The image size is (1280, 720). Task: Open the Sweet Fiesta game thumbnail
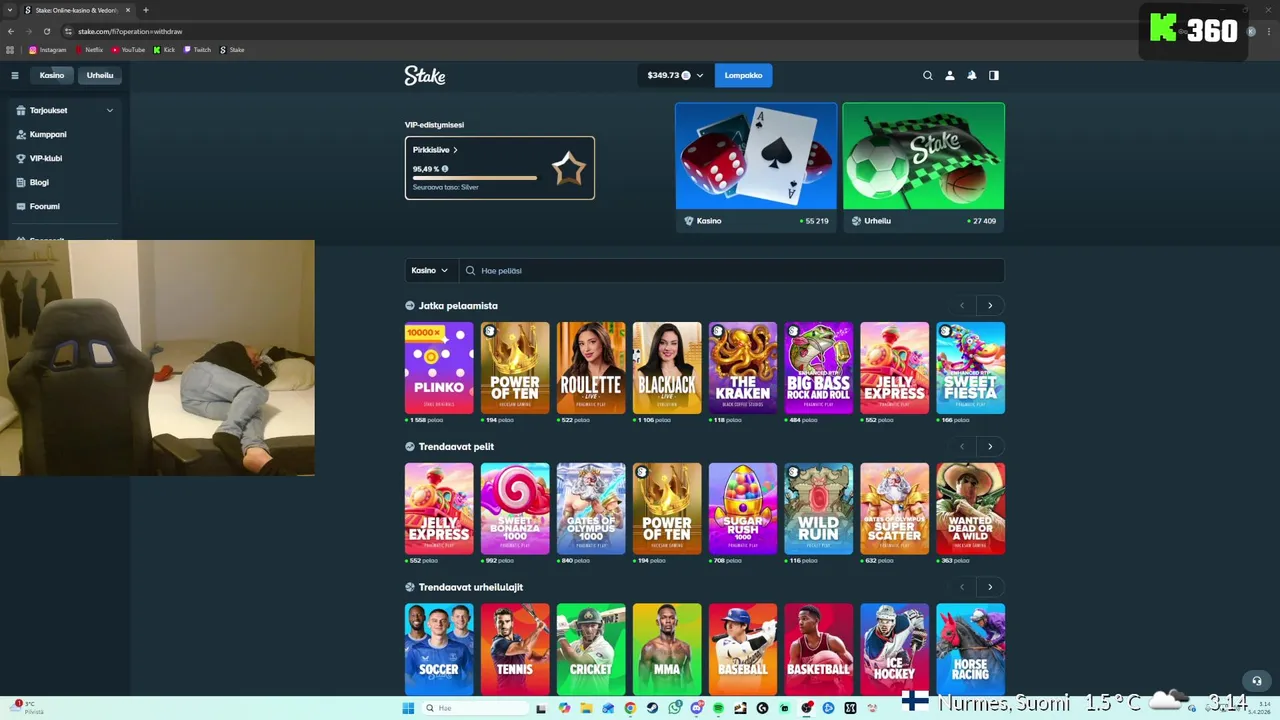click(970, 367)
